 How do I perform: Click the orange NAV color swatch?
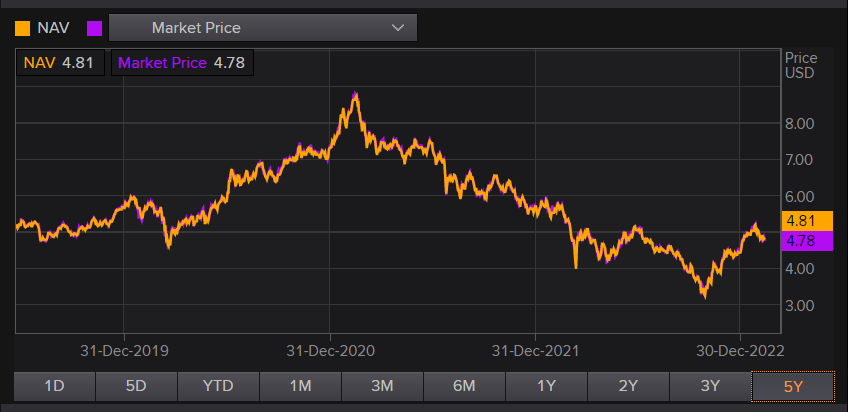22,28
